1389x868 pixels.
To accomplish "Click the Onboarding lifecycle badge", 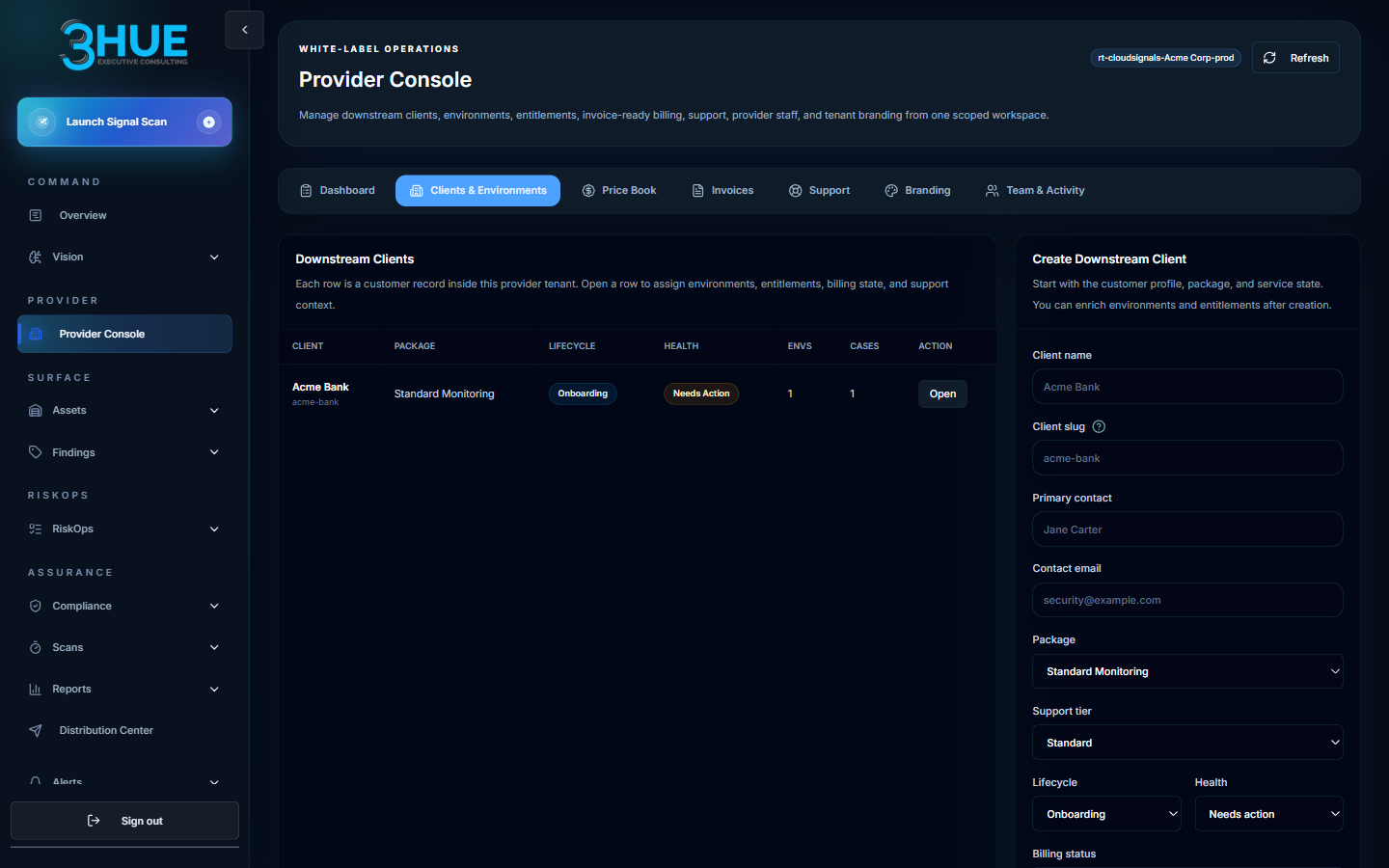I will coord(583,393).
